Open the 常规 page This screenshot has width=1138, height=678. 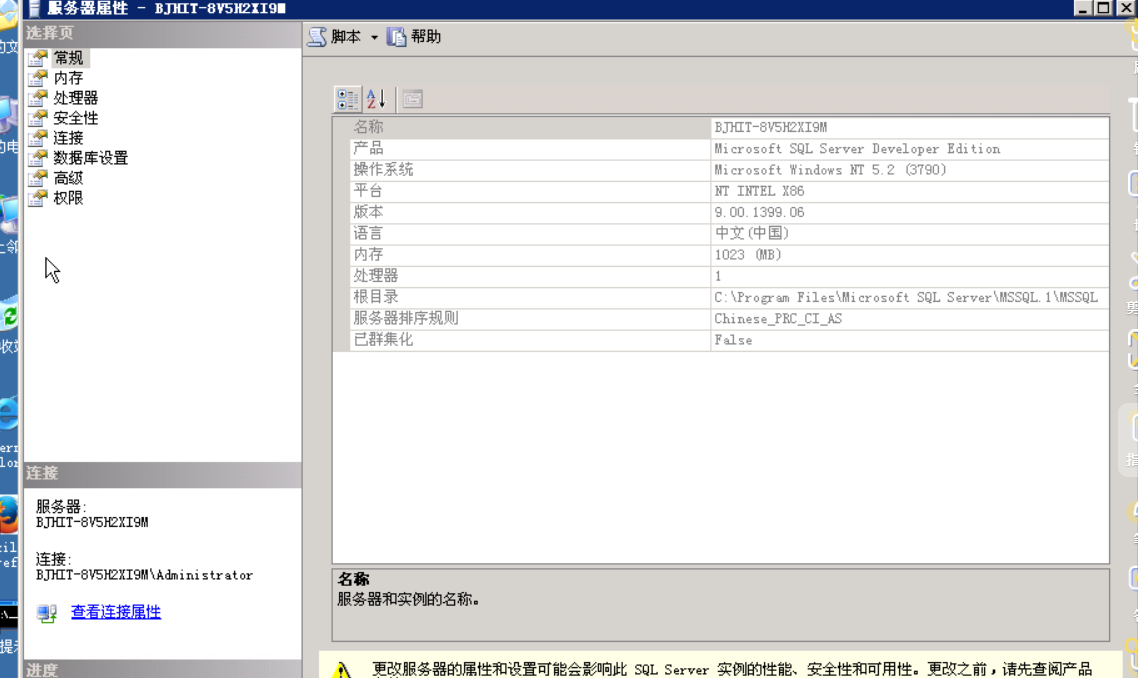click(x=68, y=57)
